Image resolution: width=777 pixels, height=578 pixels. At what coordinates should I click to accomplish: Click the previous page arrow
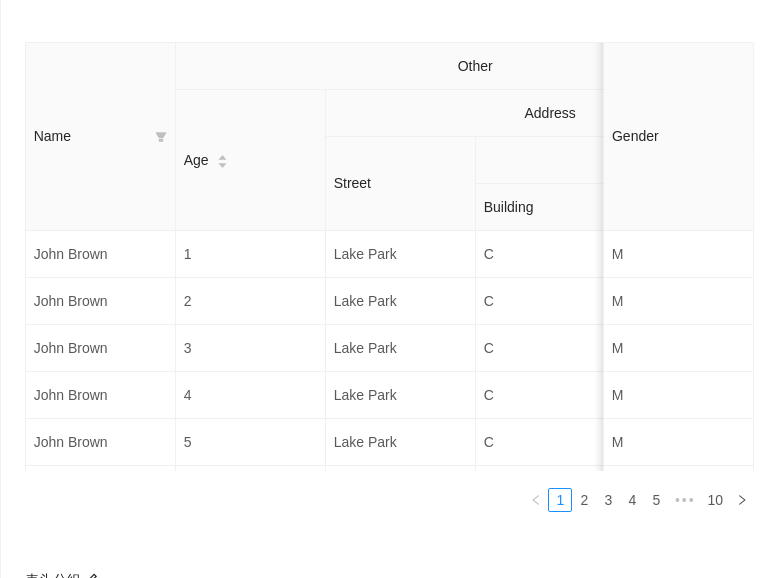536,500
